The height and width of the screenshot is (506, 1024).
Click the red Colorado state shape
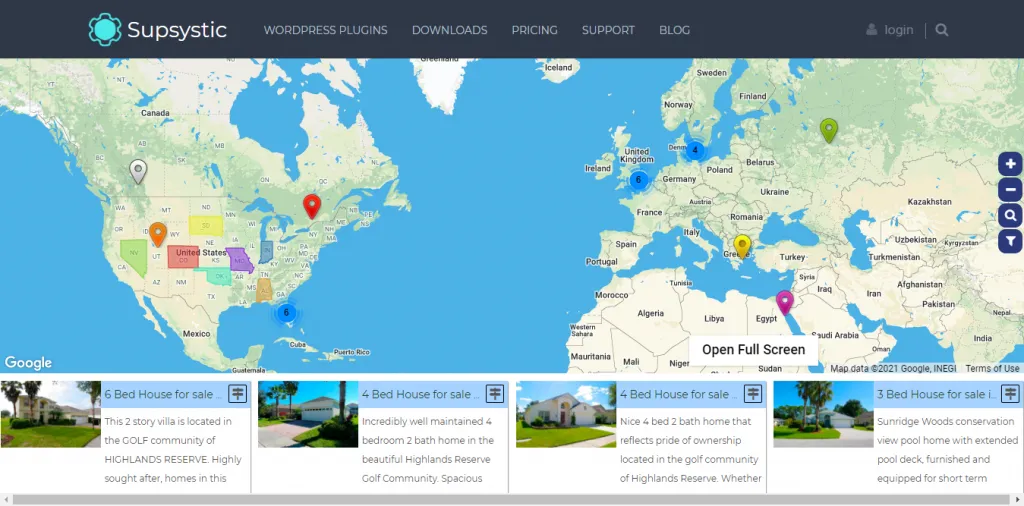[183, 257]
